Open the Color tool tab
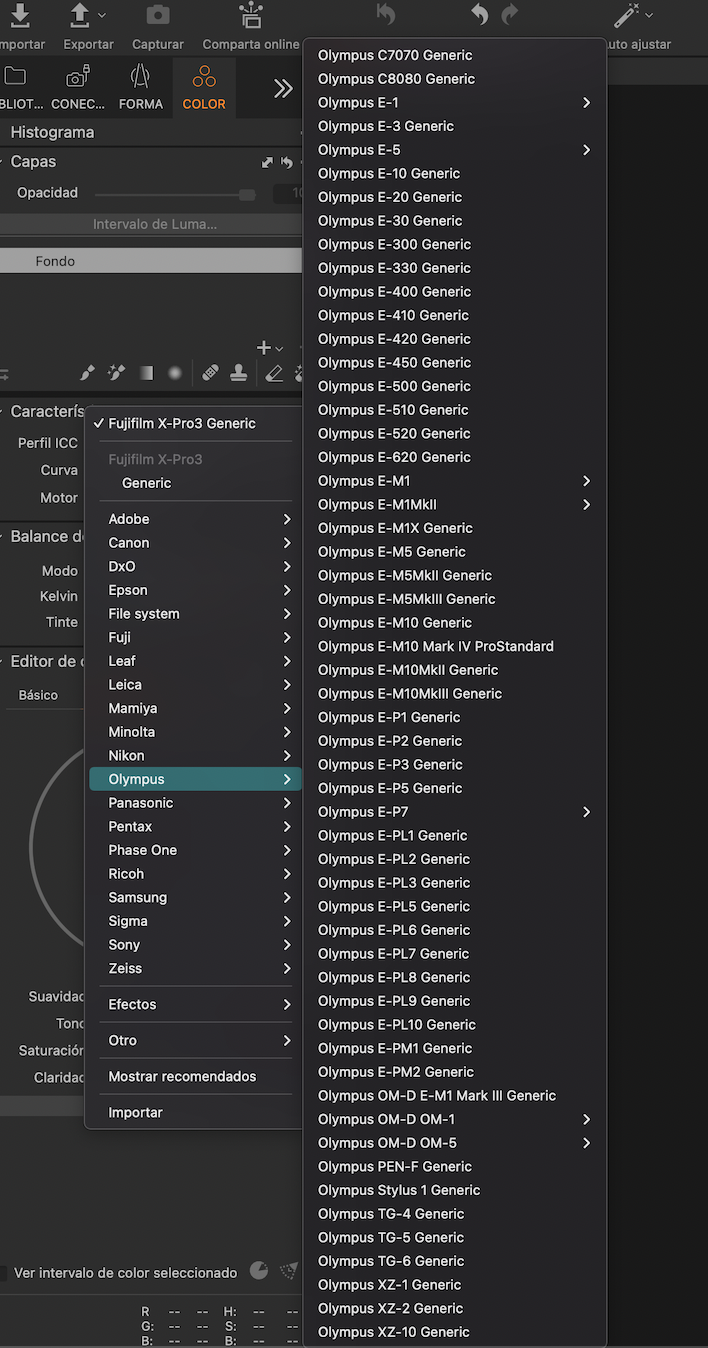 (x=204, y=87)
